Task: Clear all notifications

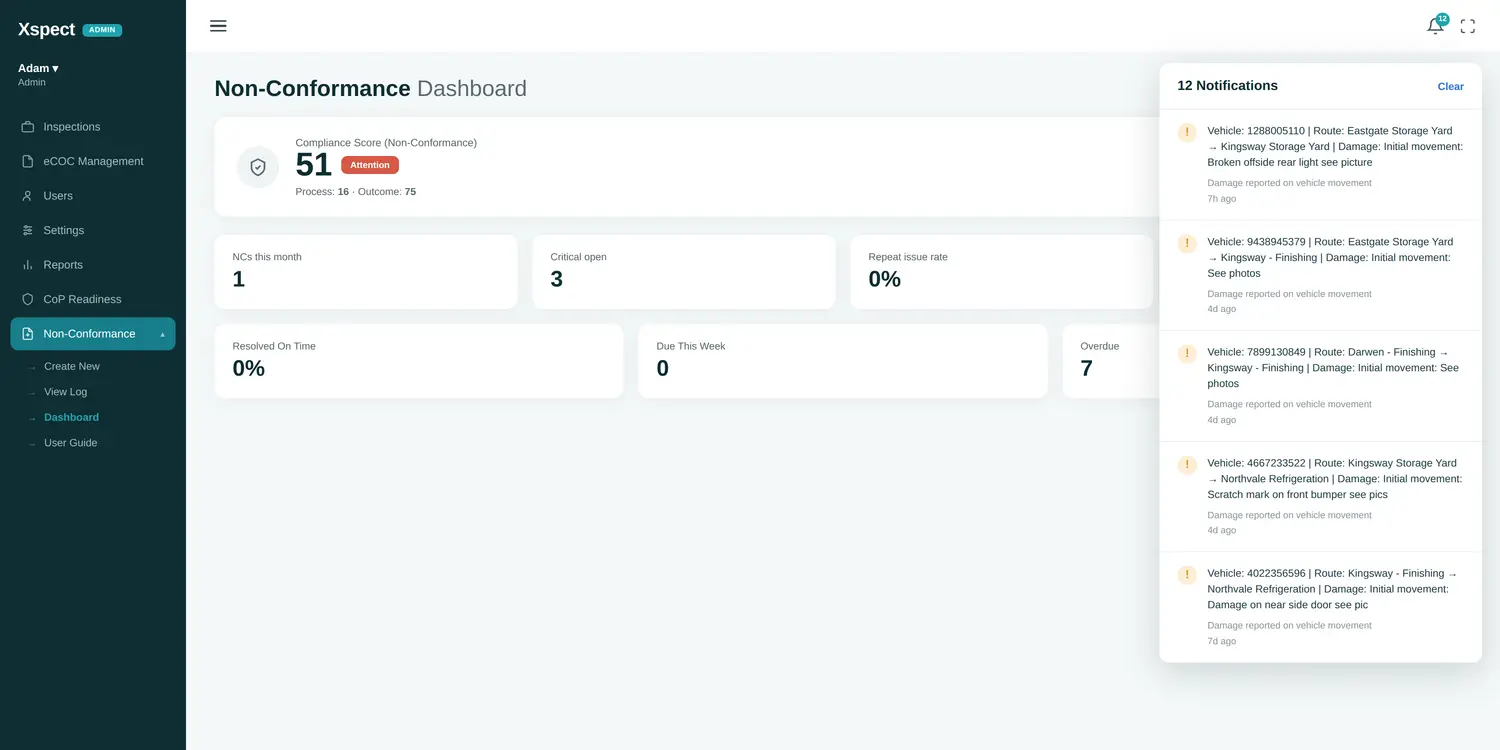Action: tap(1450, 86)
